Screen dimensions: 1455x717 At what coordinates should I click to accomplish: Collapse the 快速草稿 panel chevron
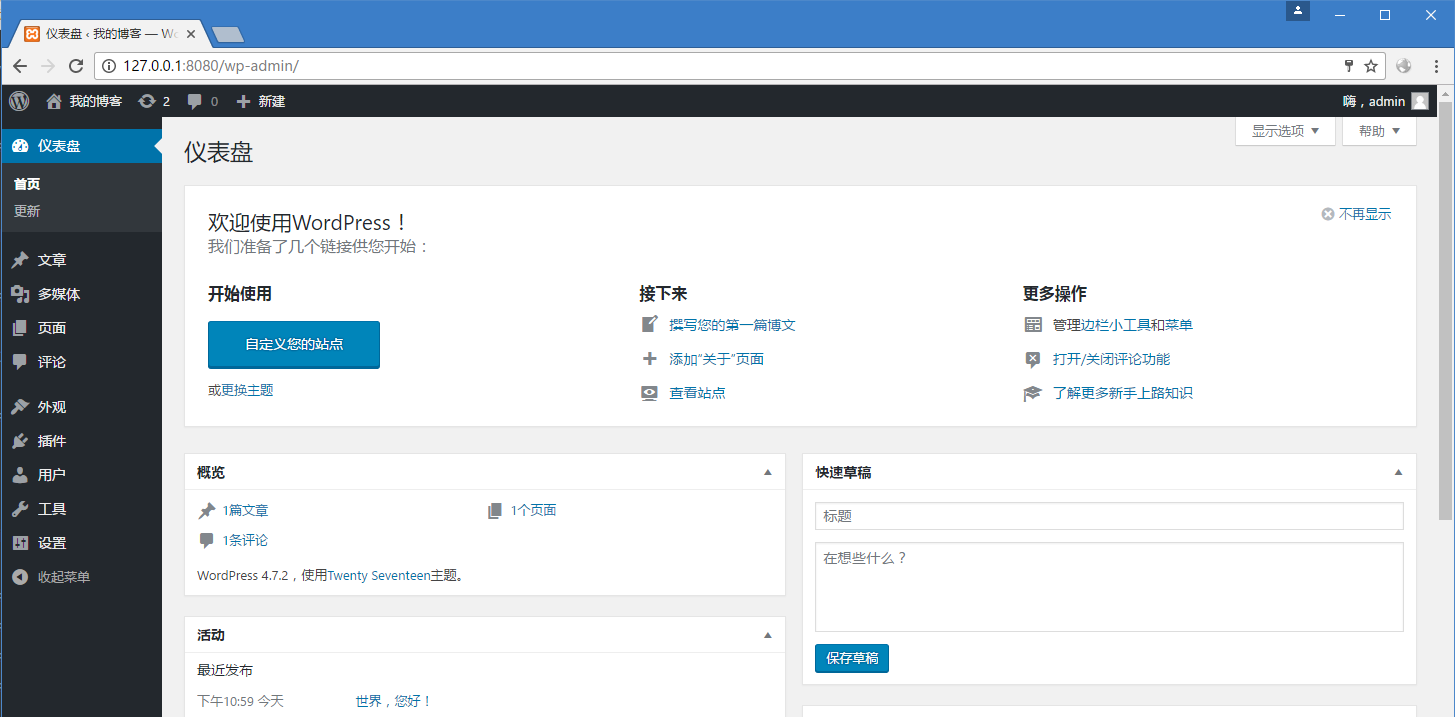1397,471
